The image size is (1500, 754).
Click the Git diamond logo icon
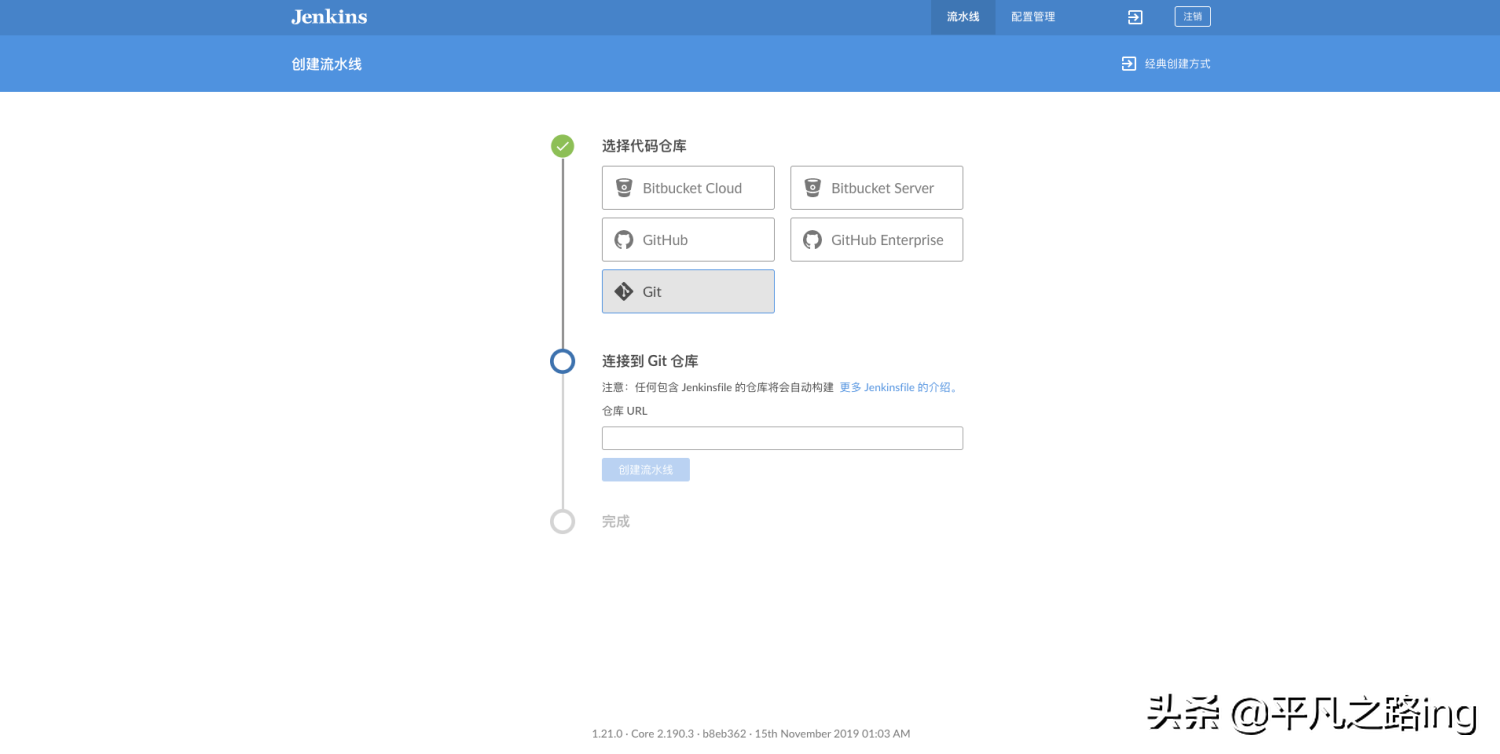coord(624,292)
